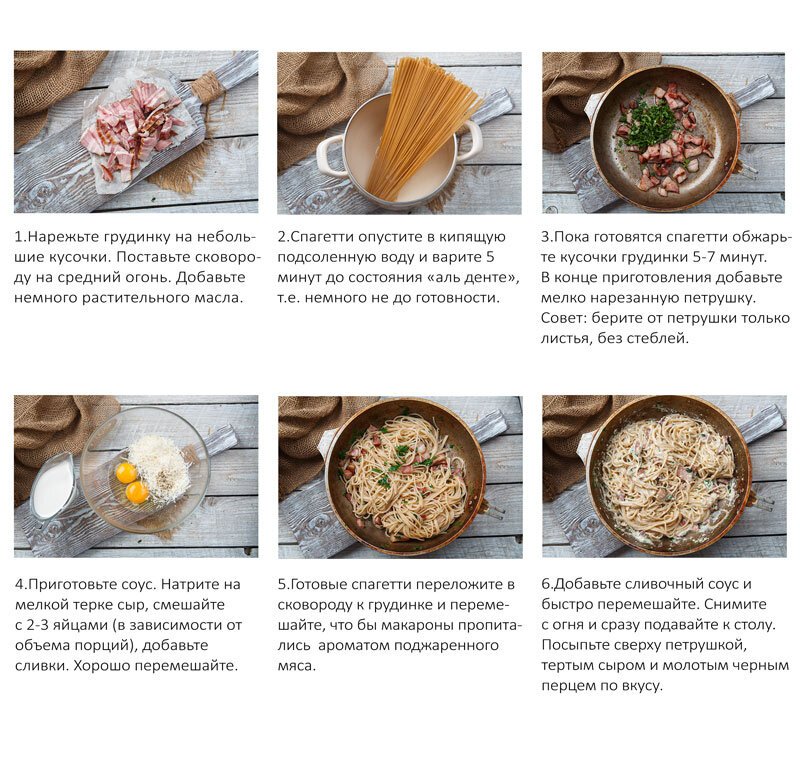Click the dry spaghetti bundle above the pot
The width and height of the screenshot is (800, 770).
click(x=421, y=128)
